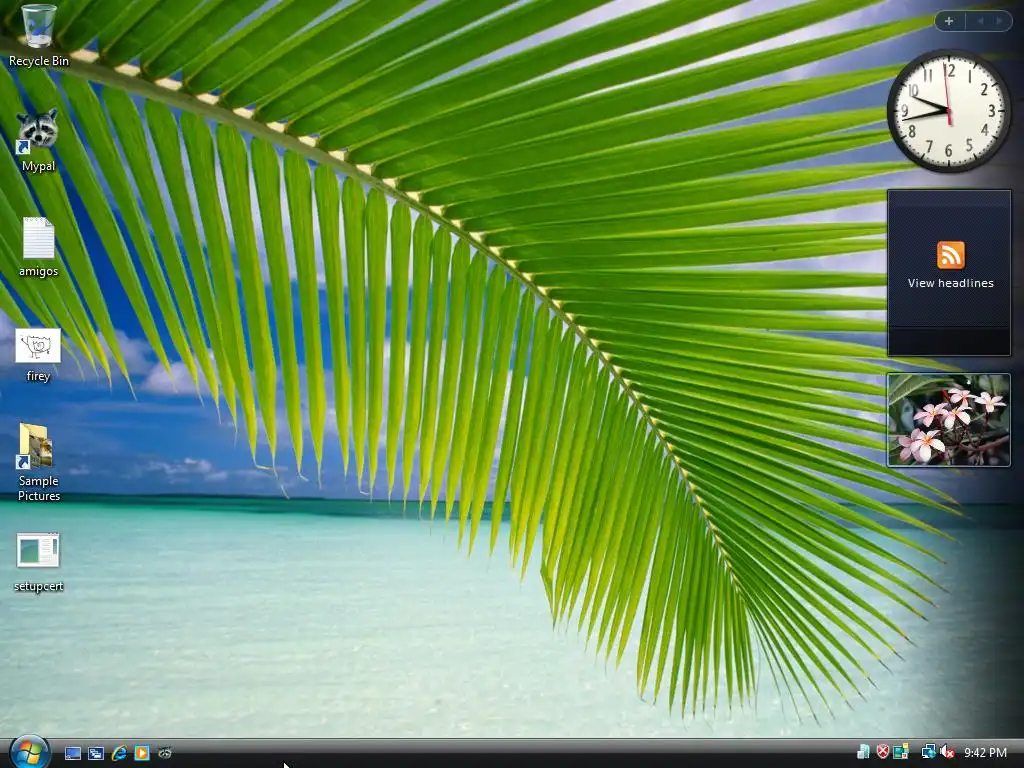Click Switch Between Windows in Quick Launch
The image size is (1024, 768).
coord(96,753)
